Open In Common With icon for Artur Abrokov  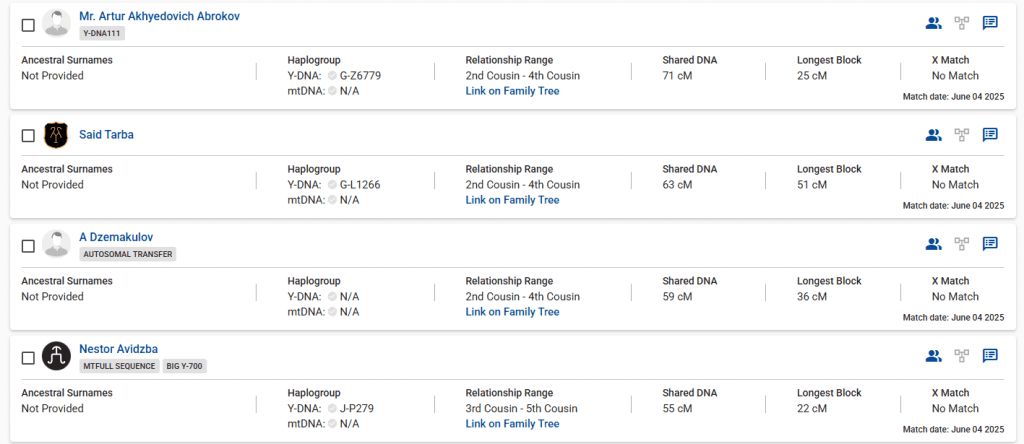934,23
